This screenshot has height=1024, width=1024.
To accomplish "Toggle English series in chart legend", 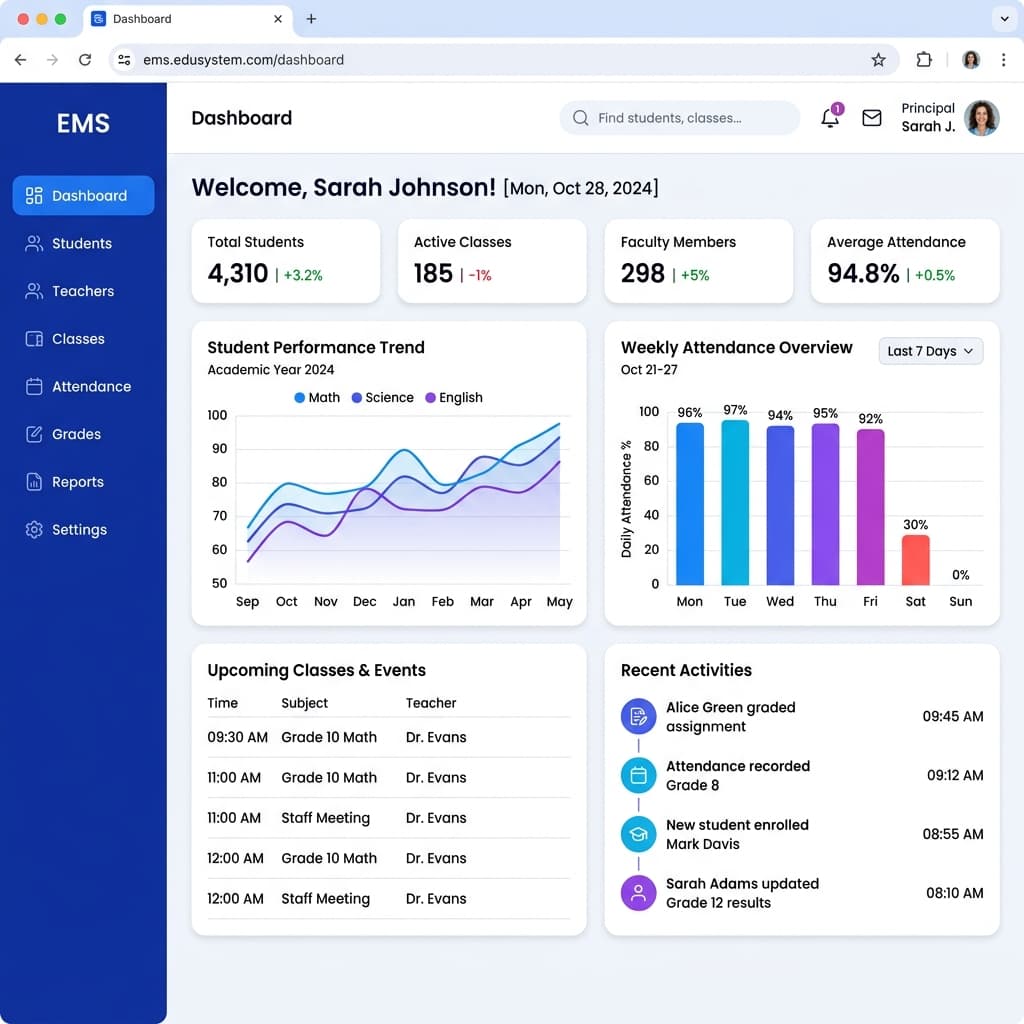I will tap(453, 397).
